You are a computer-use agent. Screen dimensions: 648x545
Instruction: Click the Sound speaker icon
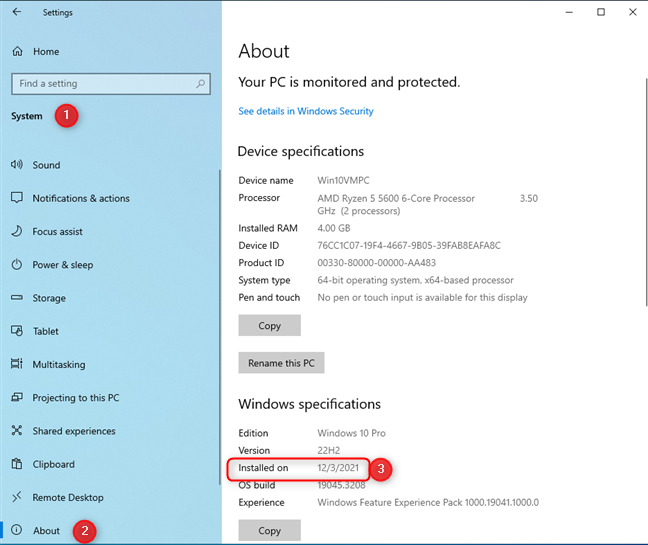(17, 164)
